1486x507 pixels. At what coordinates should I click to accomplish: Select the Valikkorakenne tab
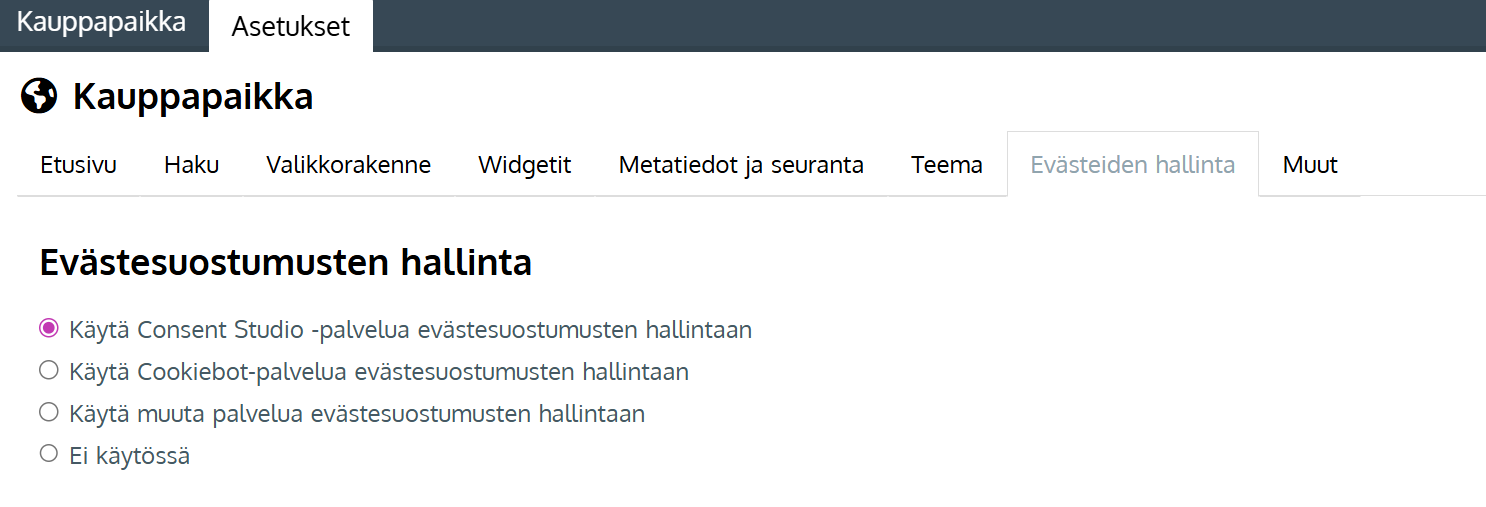pos(348,165)
